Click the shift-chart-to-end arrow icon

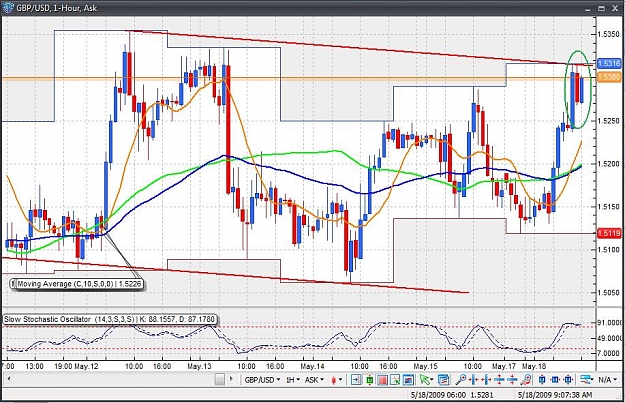[x=356, y=379]
